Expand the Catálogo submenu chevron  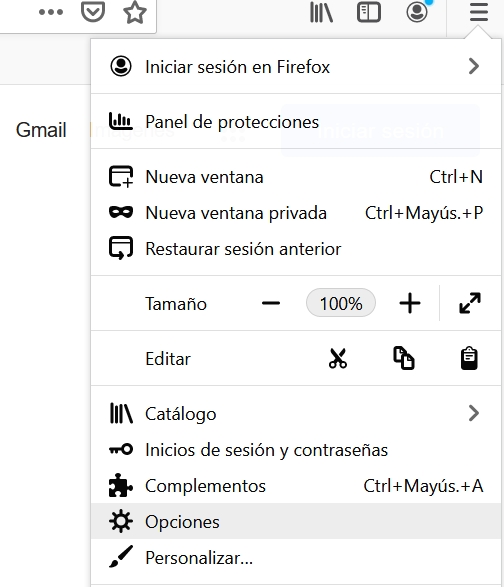474,414
